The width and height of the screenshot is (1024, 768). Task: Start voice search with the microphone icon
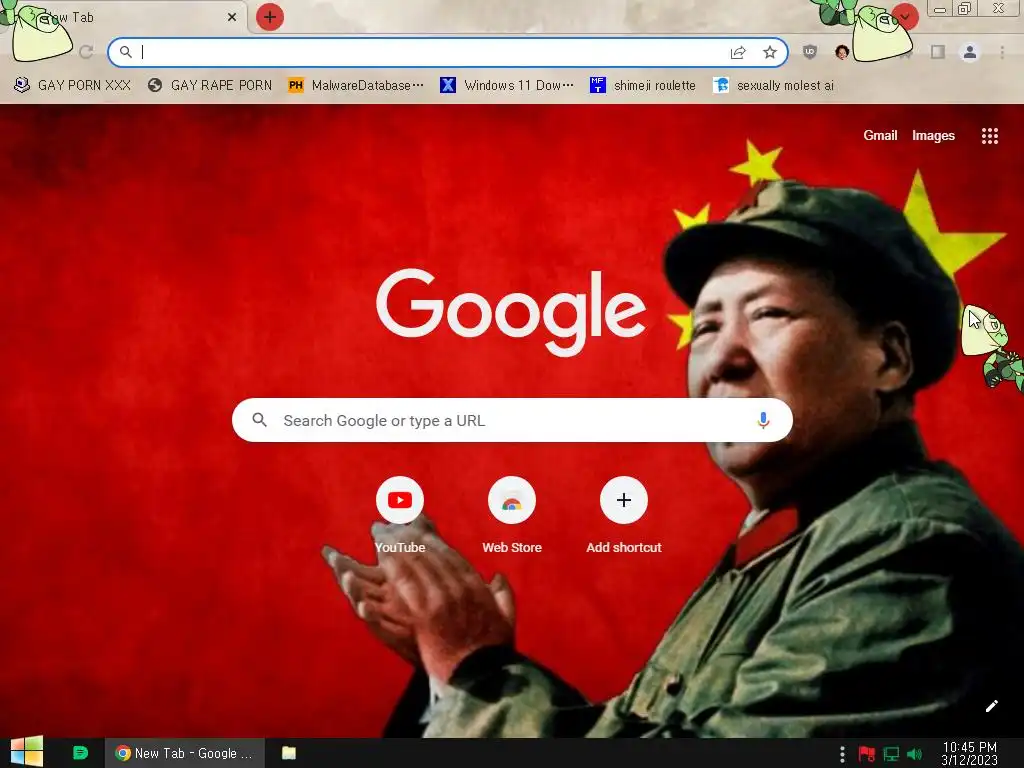point(763,420)
